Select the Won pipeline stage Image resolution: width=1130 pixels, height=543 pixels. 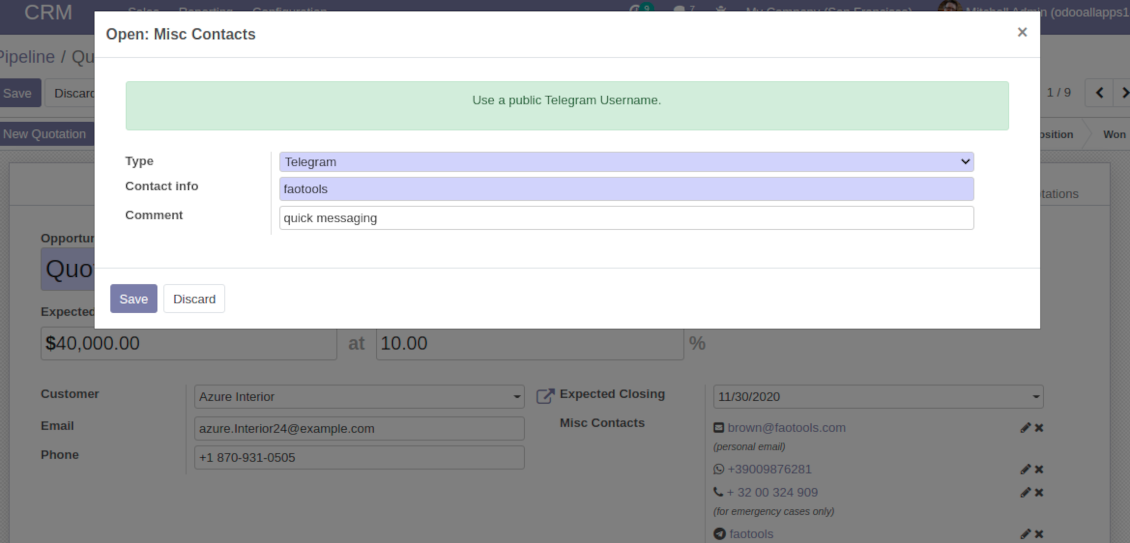point(1113,134)
